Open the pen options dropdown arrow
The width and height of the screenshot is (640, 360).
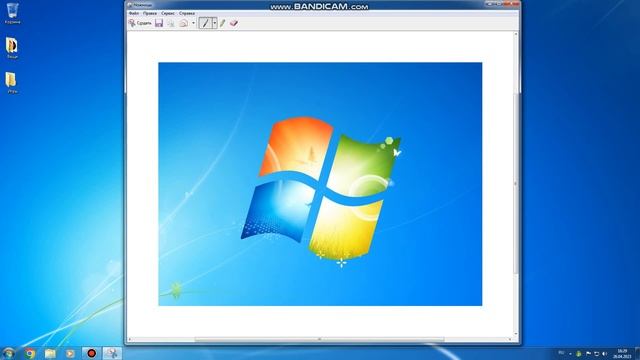click(215, 23)
